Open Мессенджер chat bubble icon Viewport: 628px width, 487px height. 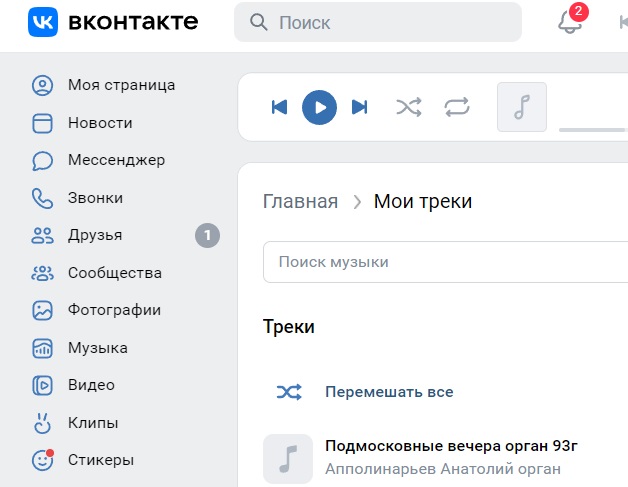coord(42,161)
